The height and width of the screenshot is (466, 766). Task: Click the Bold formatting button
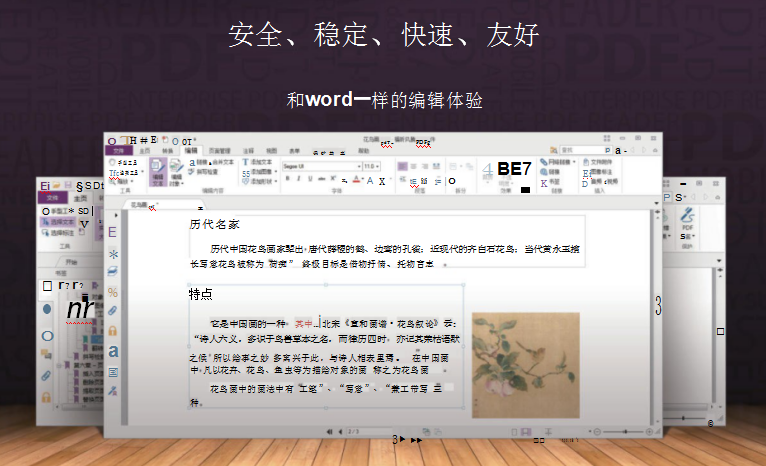286,180
